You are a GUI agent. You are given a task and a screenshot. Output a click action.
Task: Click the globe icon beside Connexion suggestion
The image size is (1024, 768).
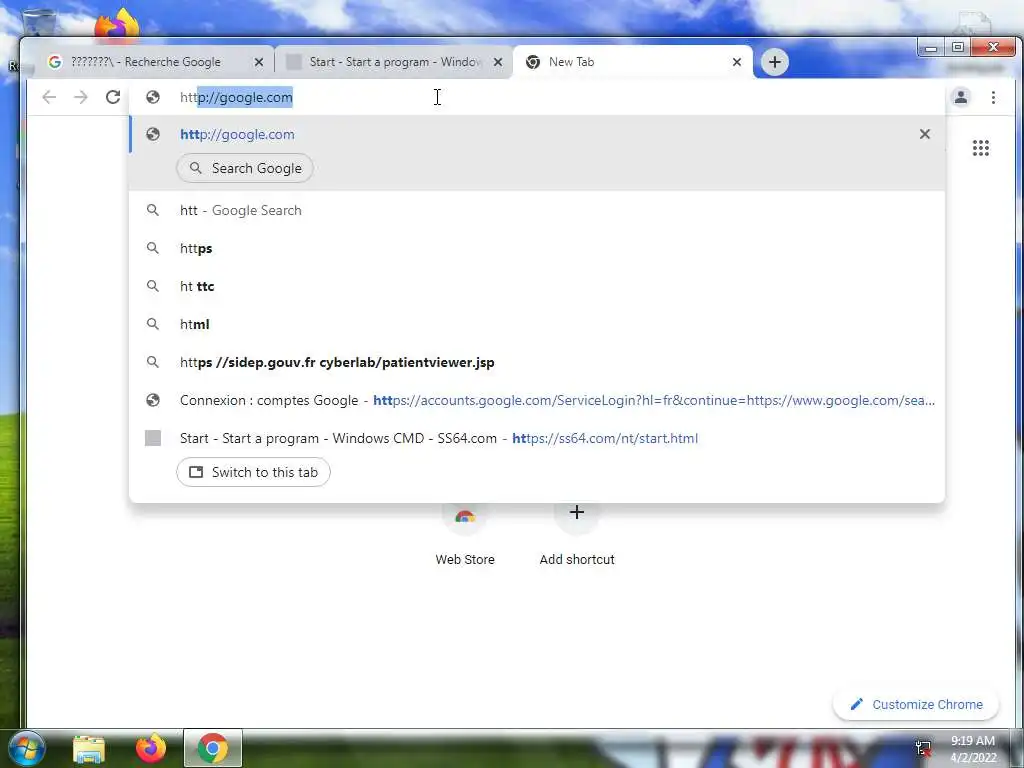(x=153, y=400)
